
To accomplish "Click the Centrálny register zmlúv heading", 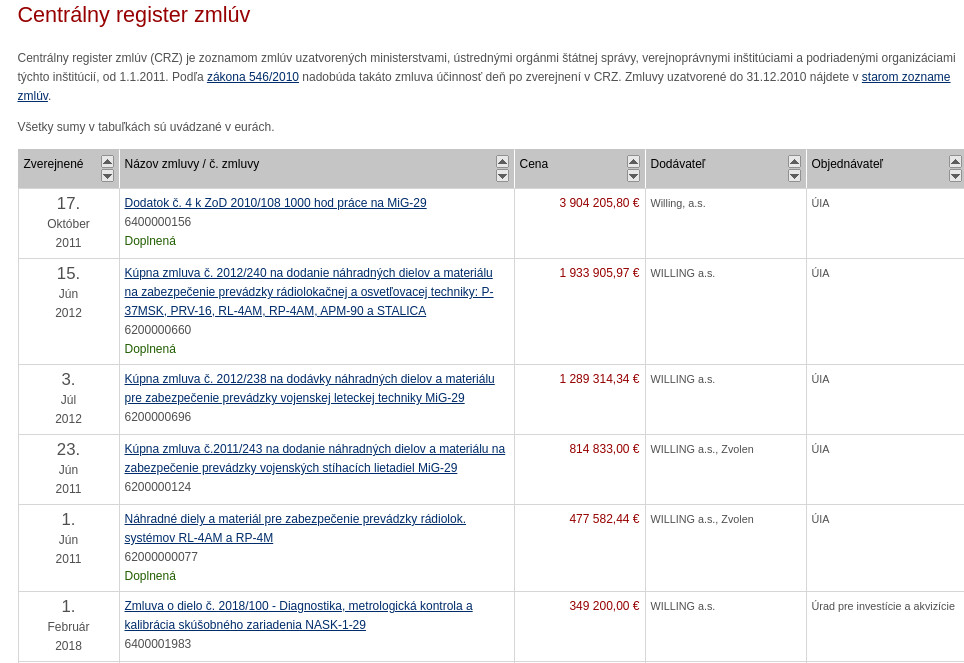I will (134, 15).
